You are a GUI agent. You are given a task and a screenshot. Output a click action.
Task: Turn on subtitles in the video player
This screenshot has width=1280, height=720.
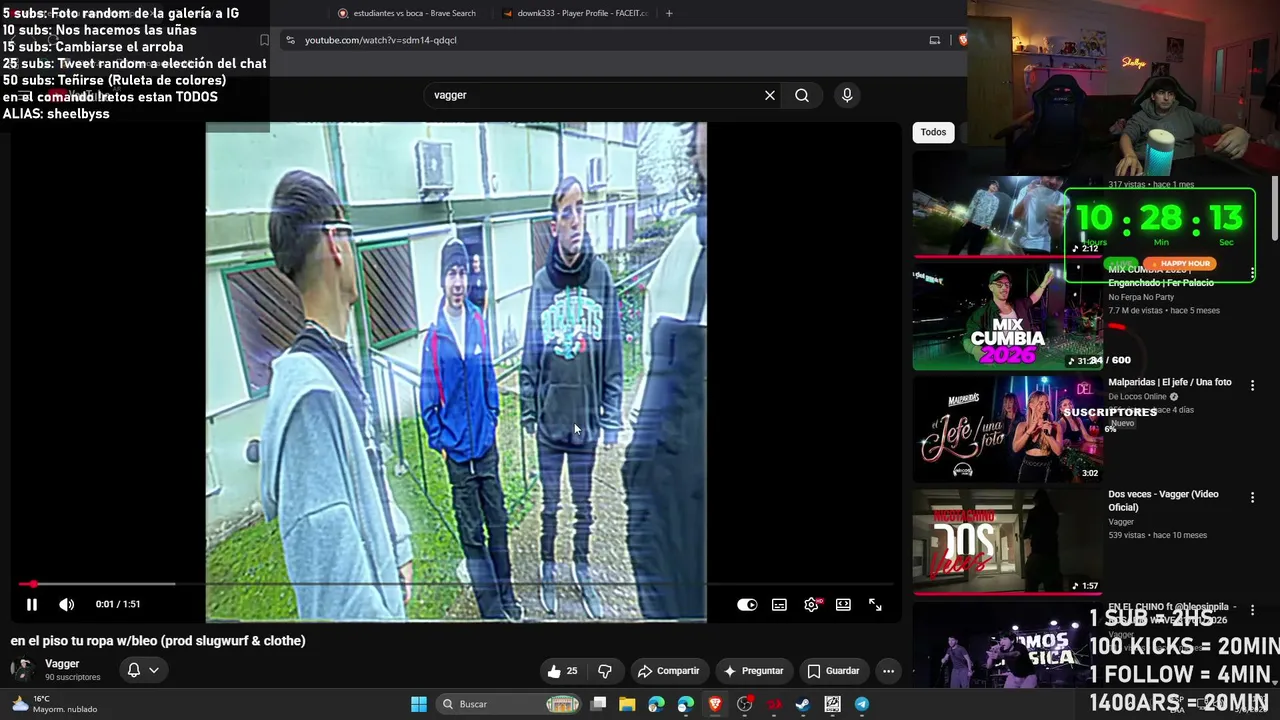pos(779,604)
